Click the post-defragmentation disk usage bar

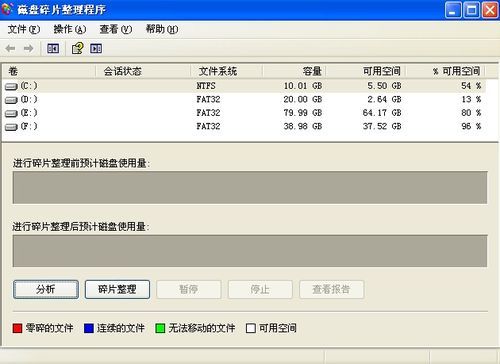click(250, 251)
